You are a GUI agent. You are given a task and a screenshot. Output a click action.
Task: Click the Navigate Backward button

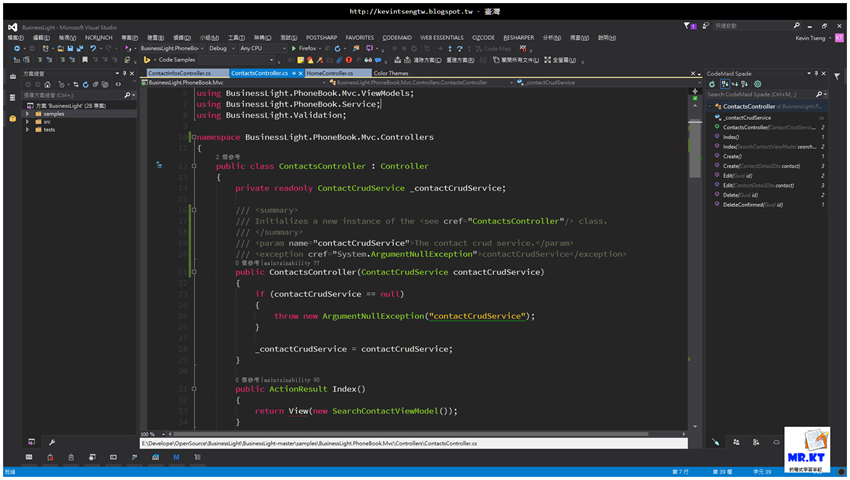17,48
